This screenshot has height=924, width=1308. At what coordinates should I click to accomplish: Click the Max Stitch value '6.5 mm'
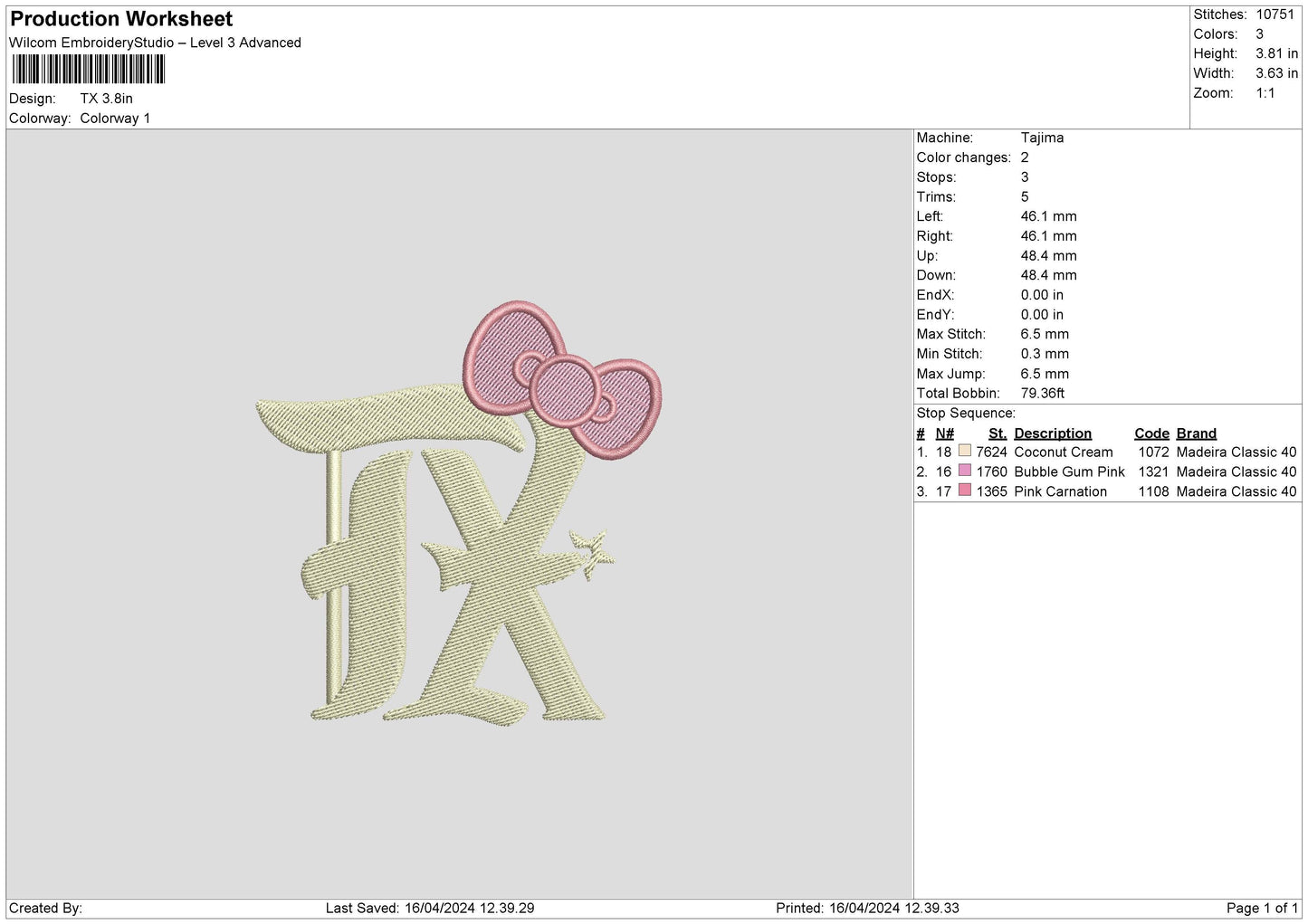(1045, 334)
